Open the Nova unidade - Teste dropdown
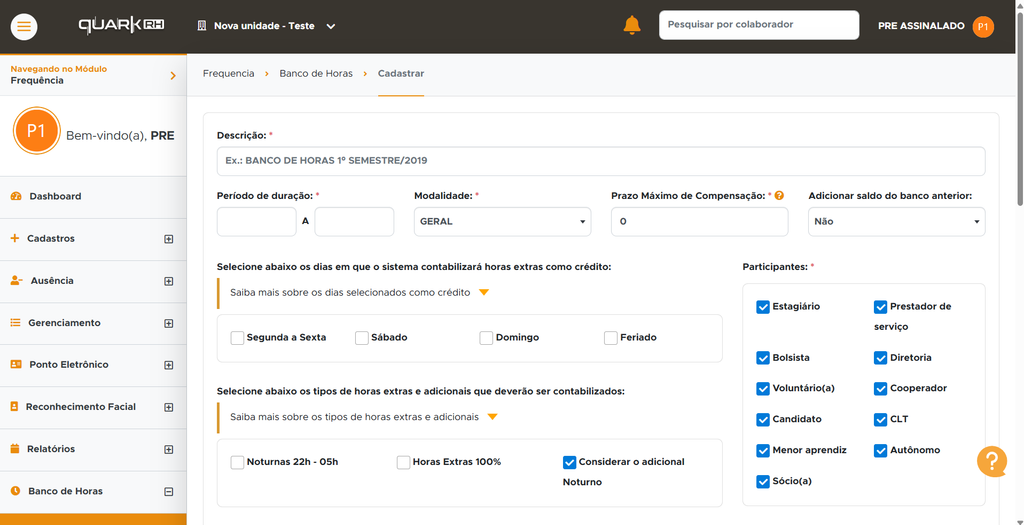Viewport: 1024px width, 525px height. tap(266, 26)
